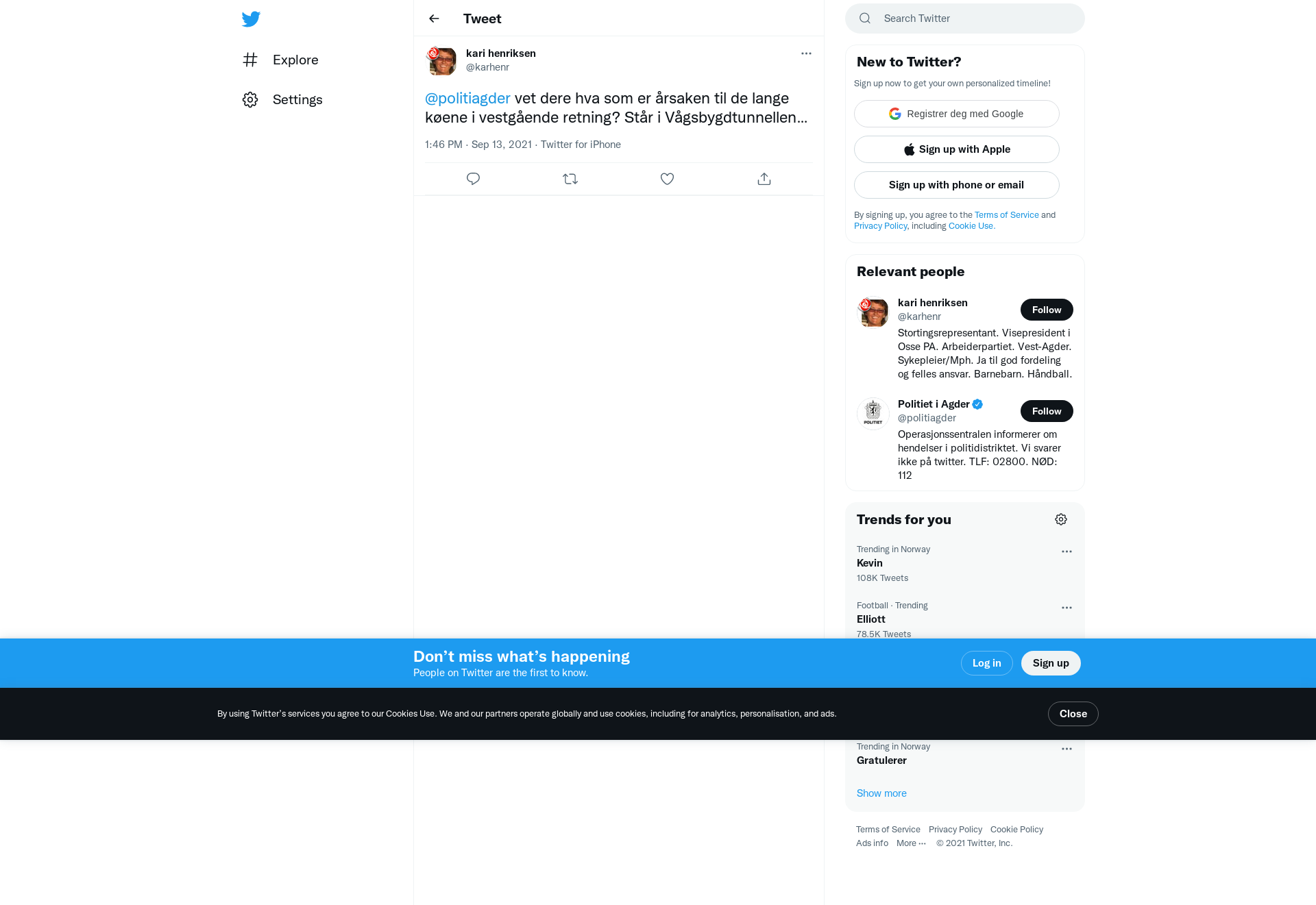Follow Politiet i Agder
1316x905 pixels.
click(x=1047, y=411)
